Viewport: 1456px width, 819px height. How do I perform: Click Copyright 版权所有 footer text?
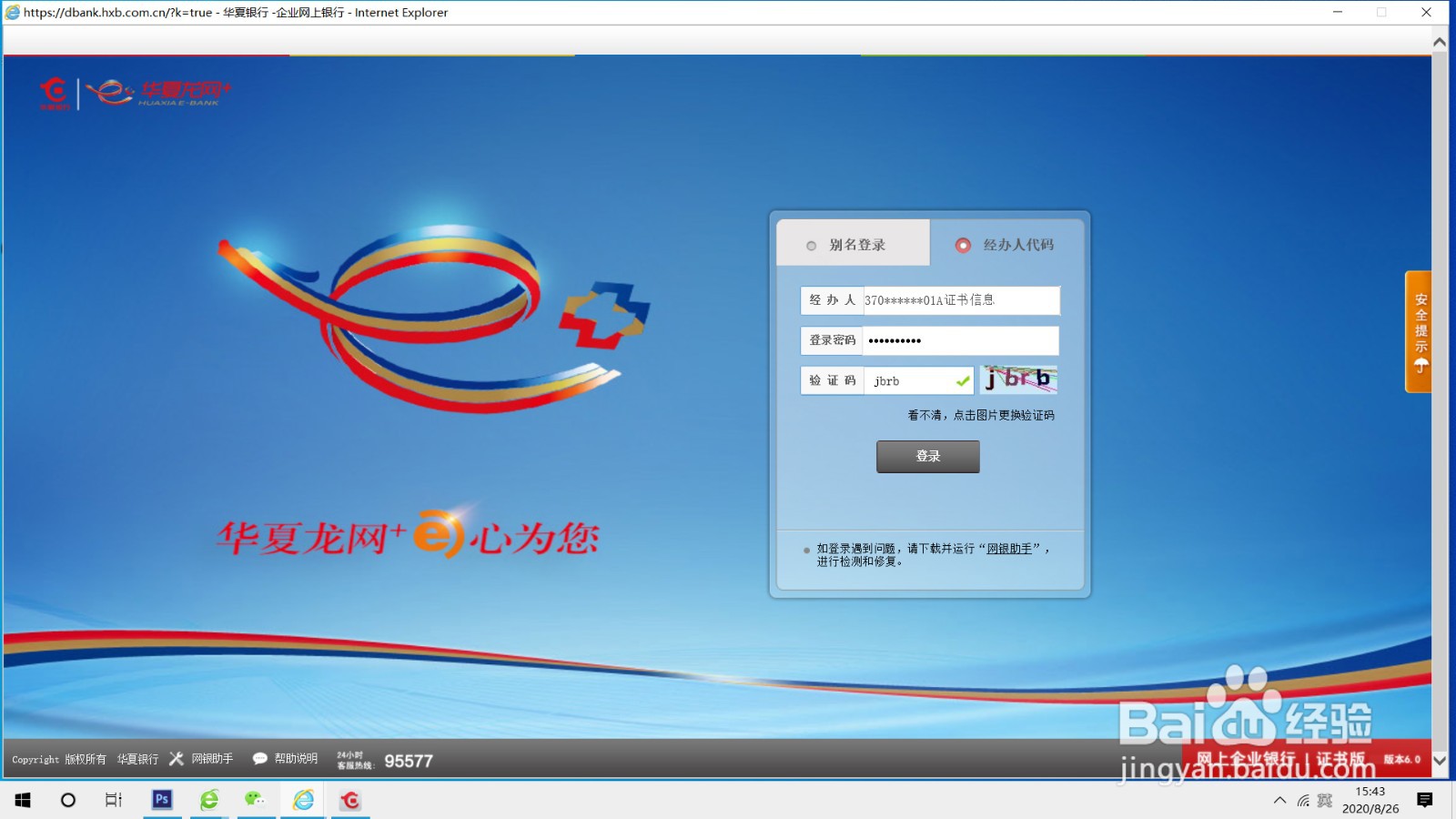59,759
